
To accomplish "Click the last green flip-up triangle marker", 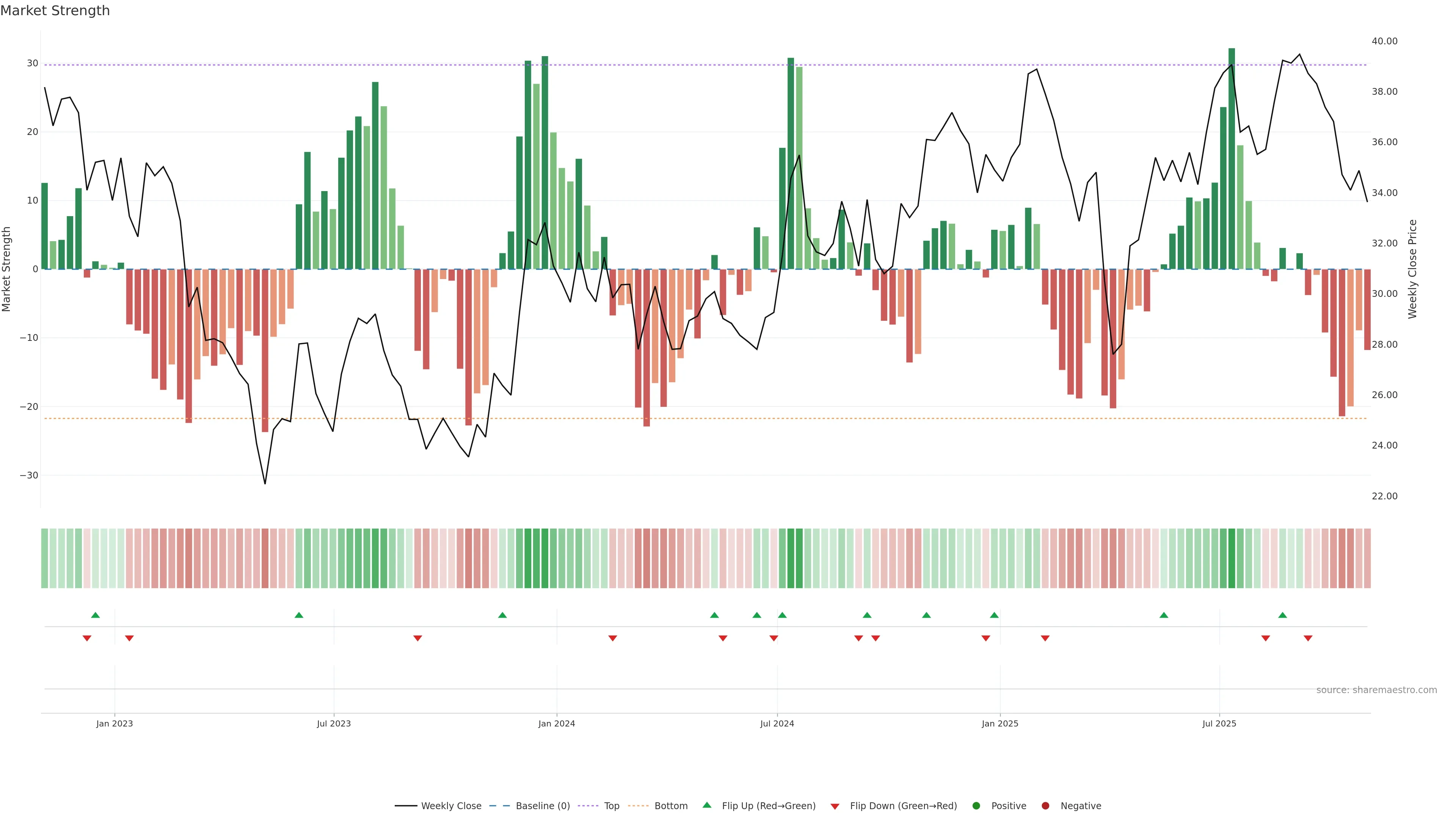I will (1282, 615).
